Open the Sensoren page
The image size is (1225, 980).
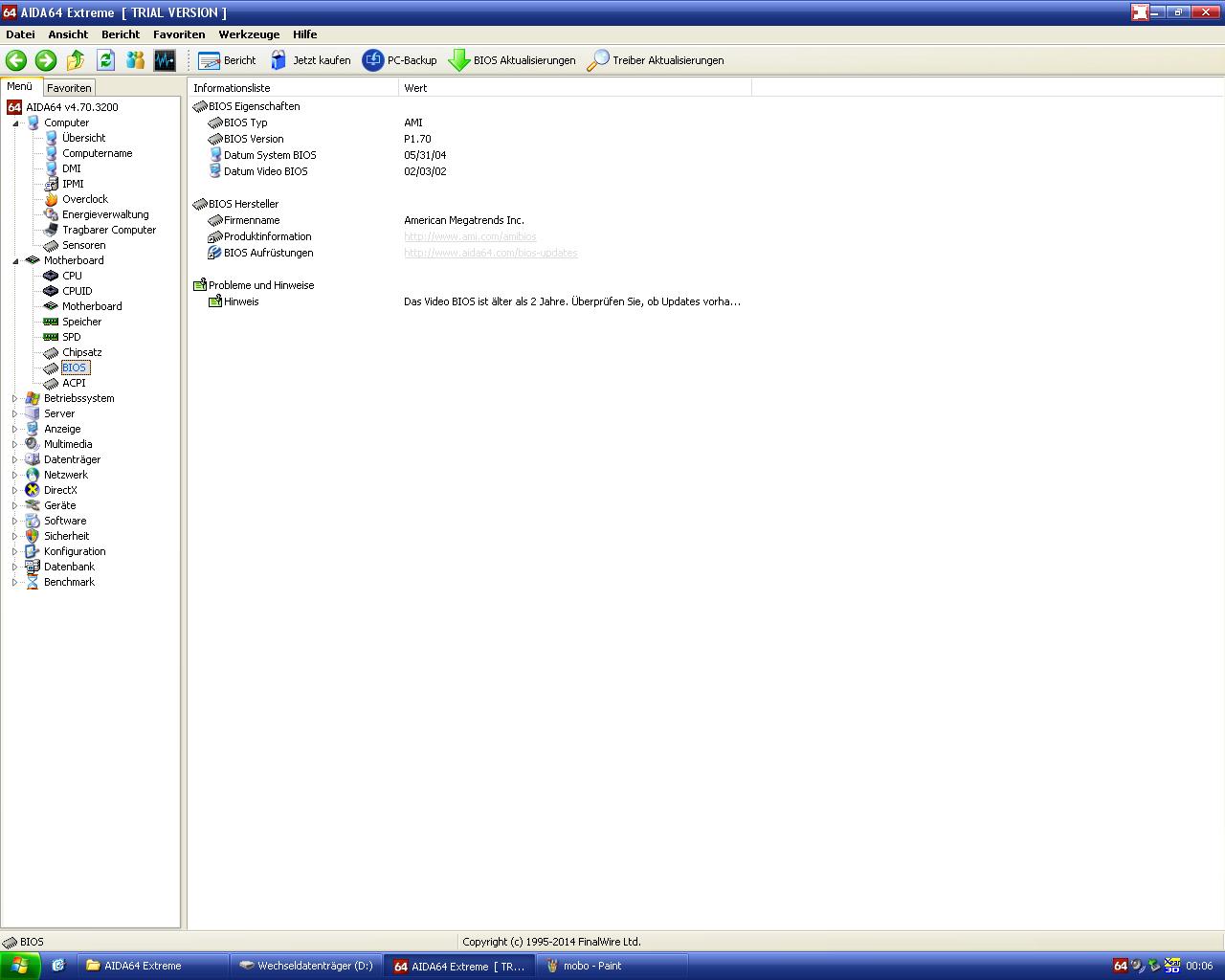coord(83,245)
